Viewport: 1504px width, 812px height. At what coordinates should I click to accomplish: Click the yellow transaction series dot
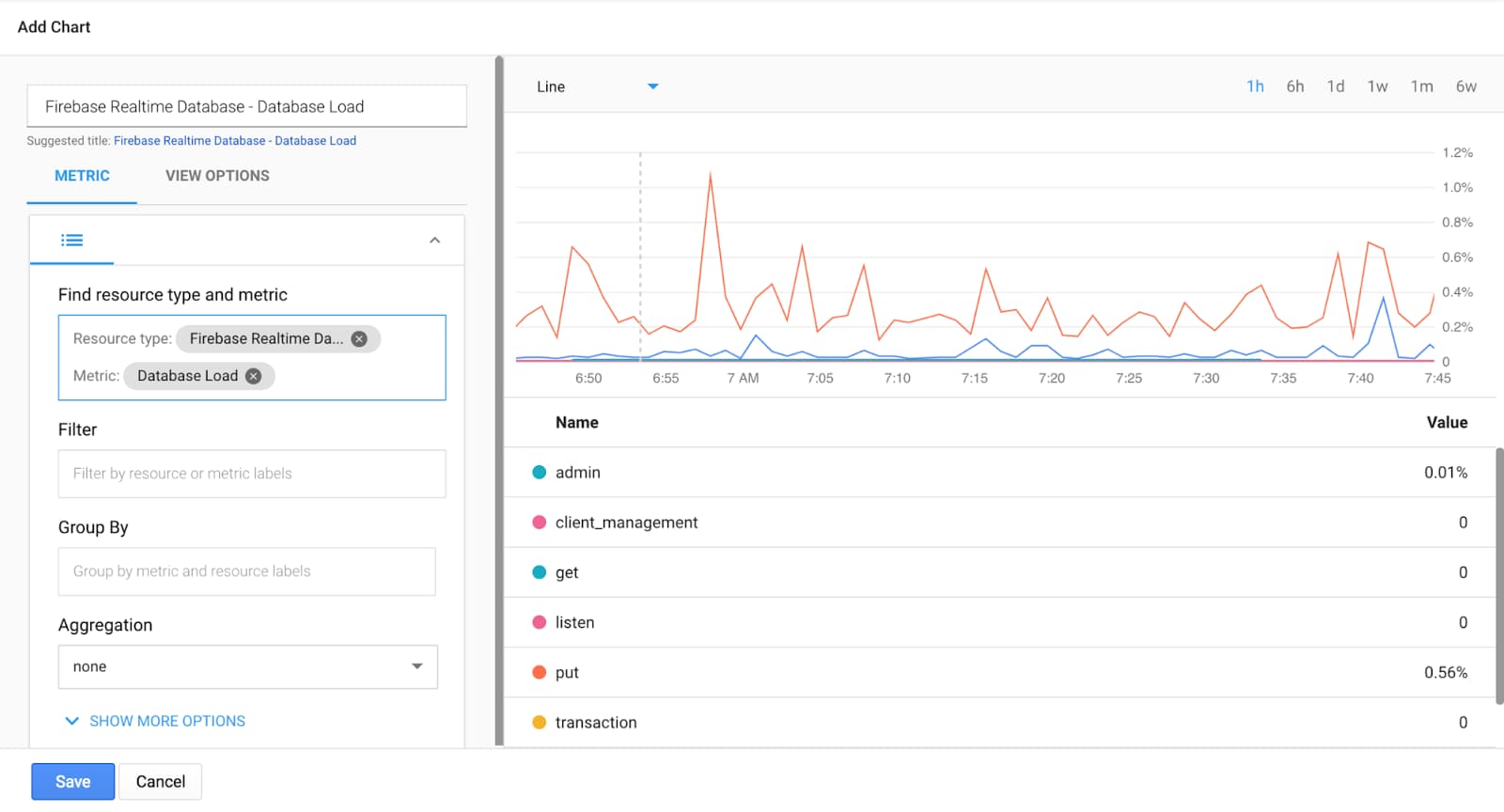pos(540,722)
